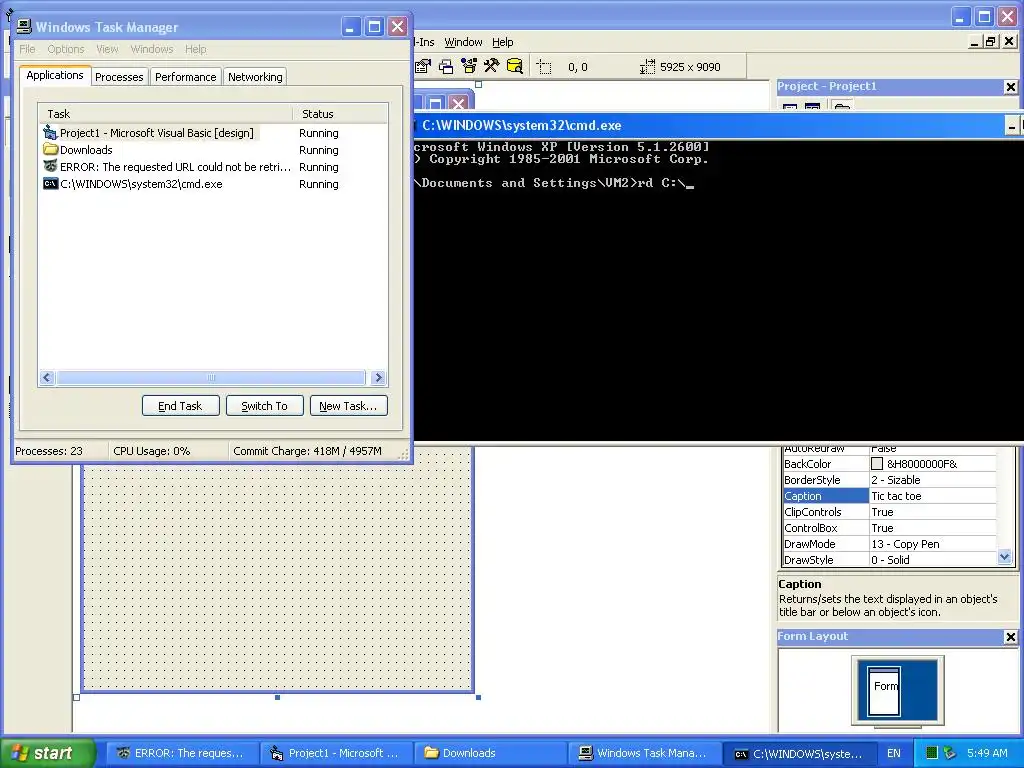This screenshot has width=1024, height=768.
Task: Open the Properties Window toolbar icon
Action: 423,66
